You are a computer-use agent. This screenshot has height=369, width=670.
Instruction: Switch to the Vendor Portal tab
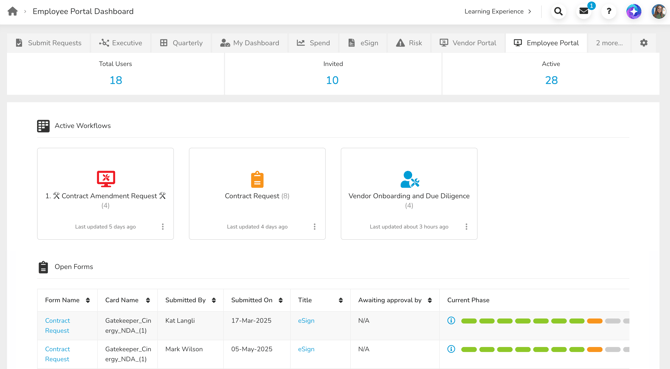point(468,43)
